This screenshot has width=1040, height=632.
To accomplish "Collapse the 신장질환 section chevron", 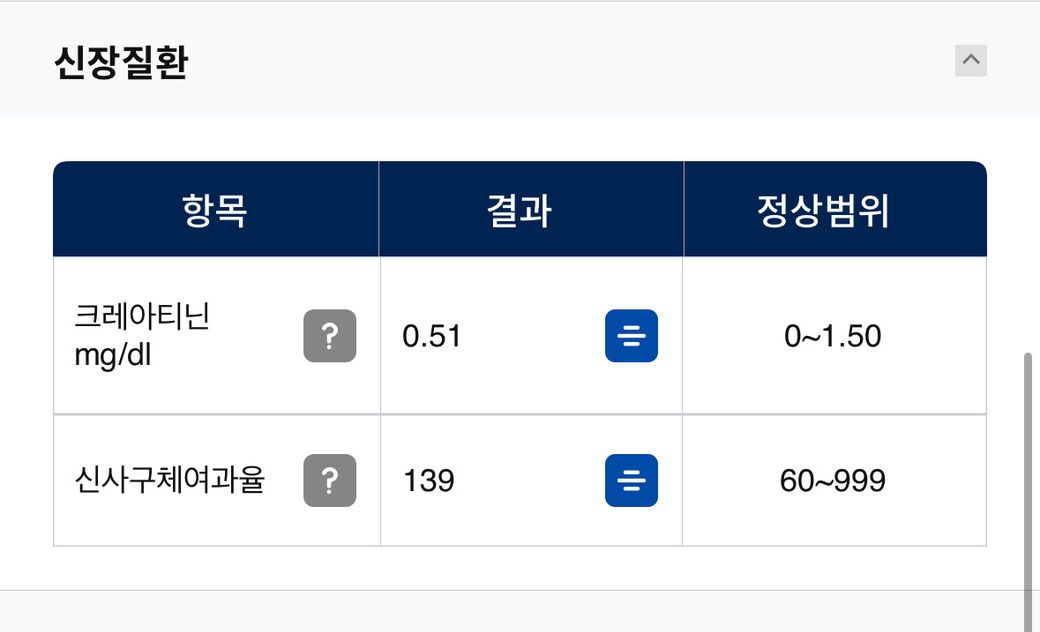I will (970, 61).
